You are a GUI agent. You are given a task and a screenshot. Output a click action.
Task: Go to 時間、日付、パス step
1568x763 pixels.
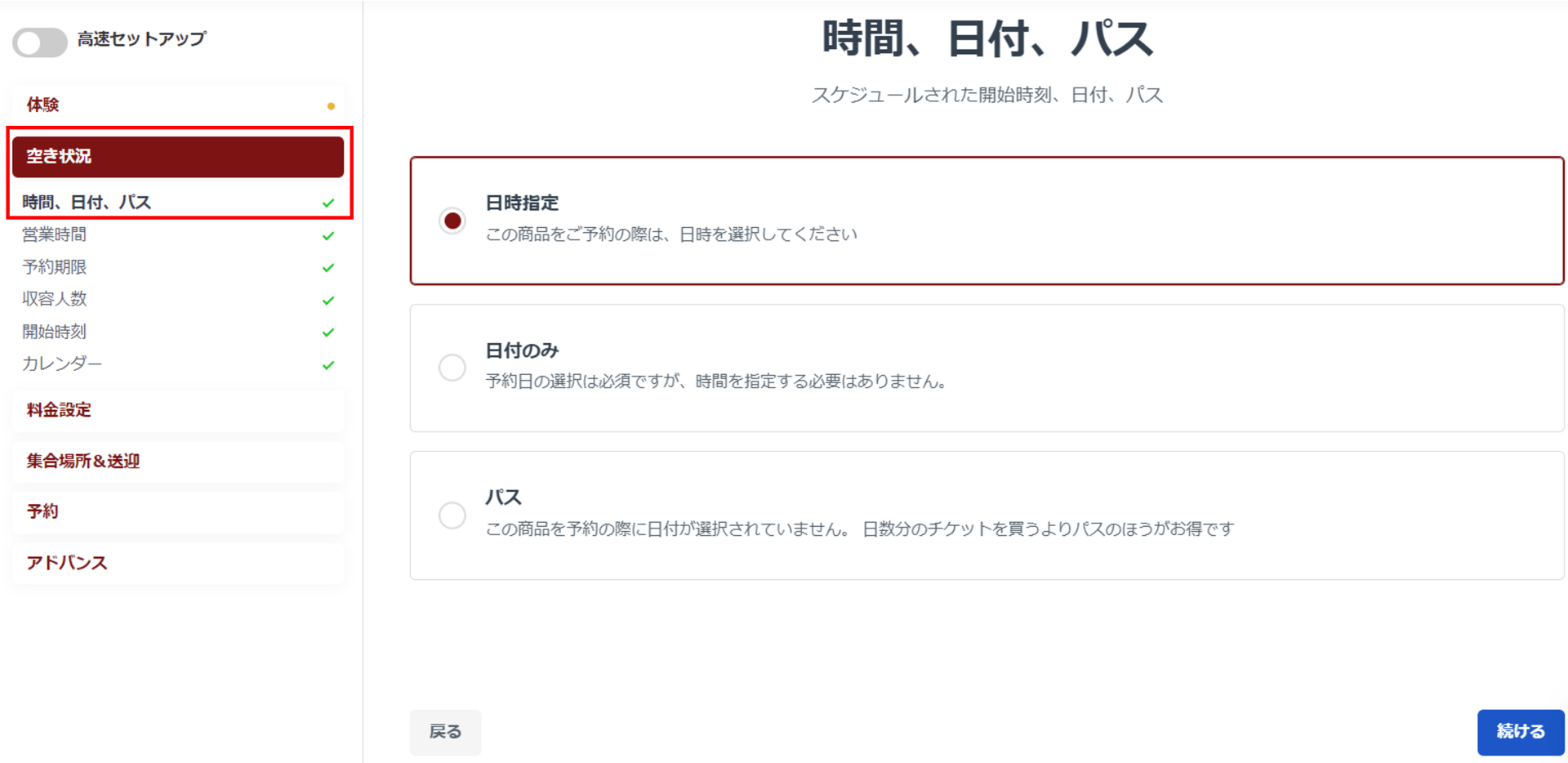(87, 203)
